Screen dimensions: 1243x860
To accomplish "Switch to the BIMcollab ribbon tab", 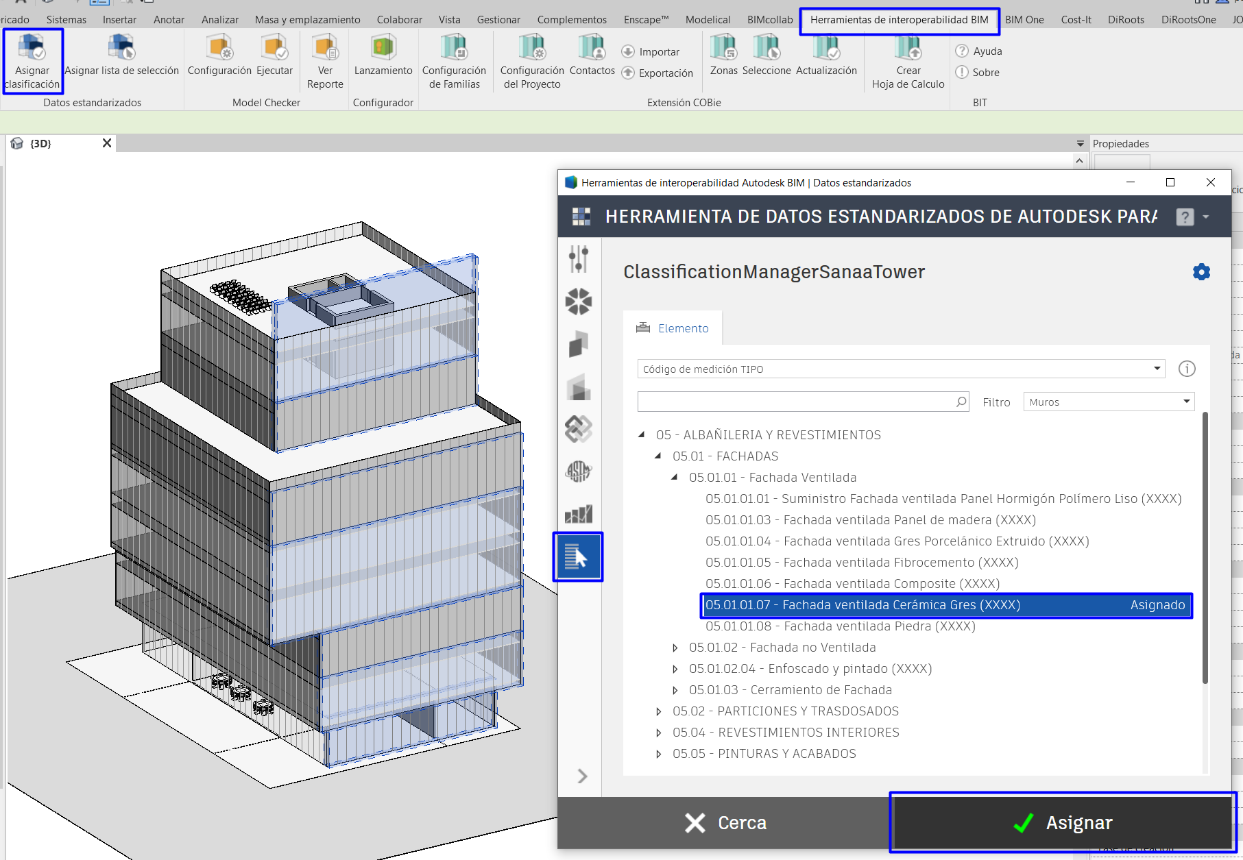I will click(x=770, y=19).
